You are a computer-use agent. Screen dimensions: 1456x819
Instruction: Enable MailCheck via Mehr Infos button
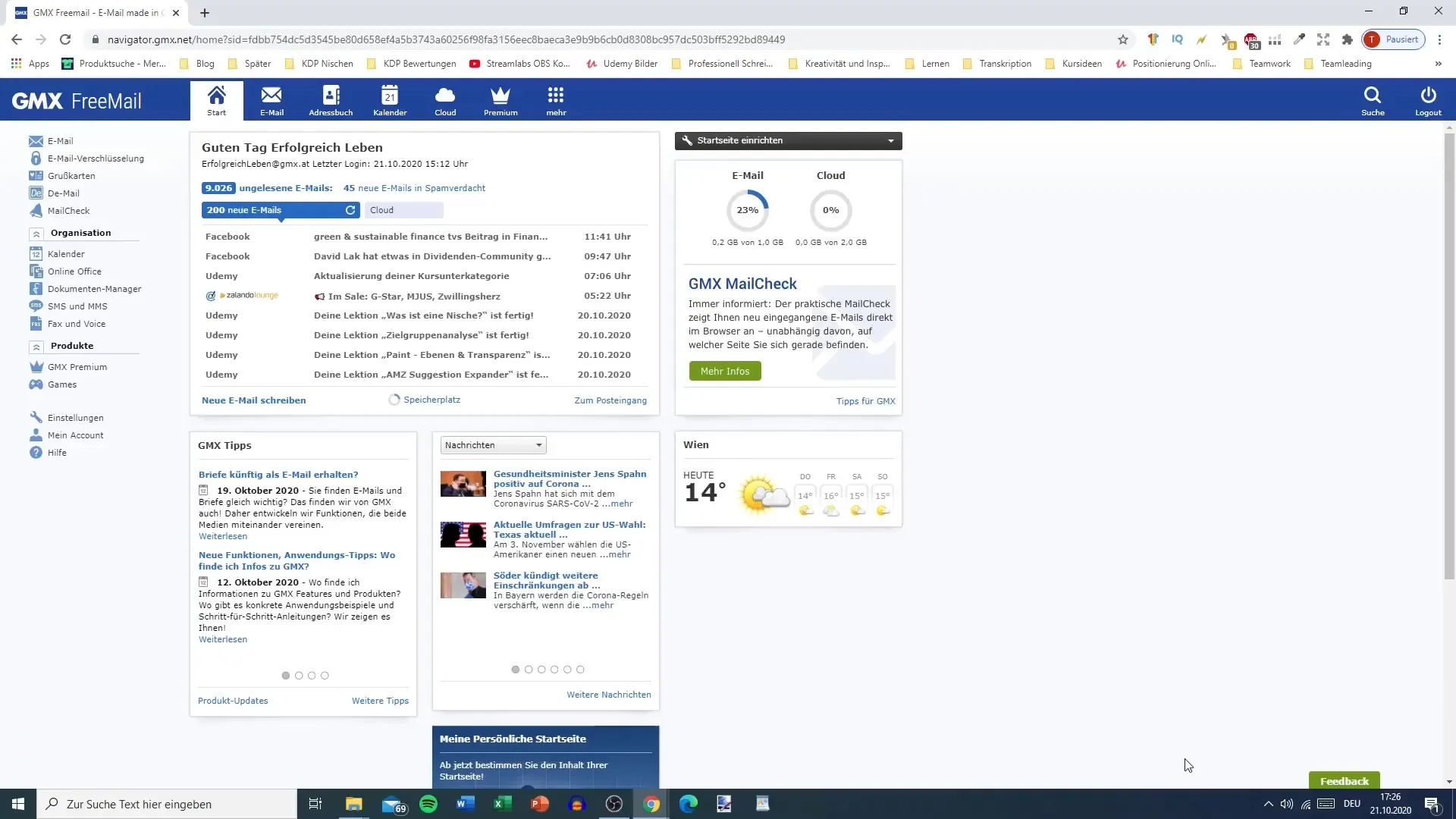(x=724, y=370)
